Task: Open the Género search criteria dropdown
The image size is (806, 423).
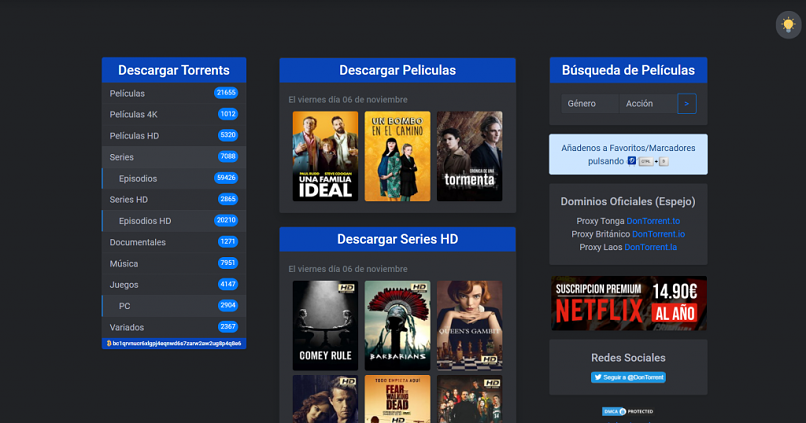Action: (x=590, y=103)
